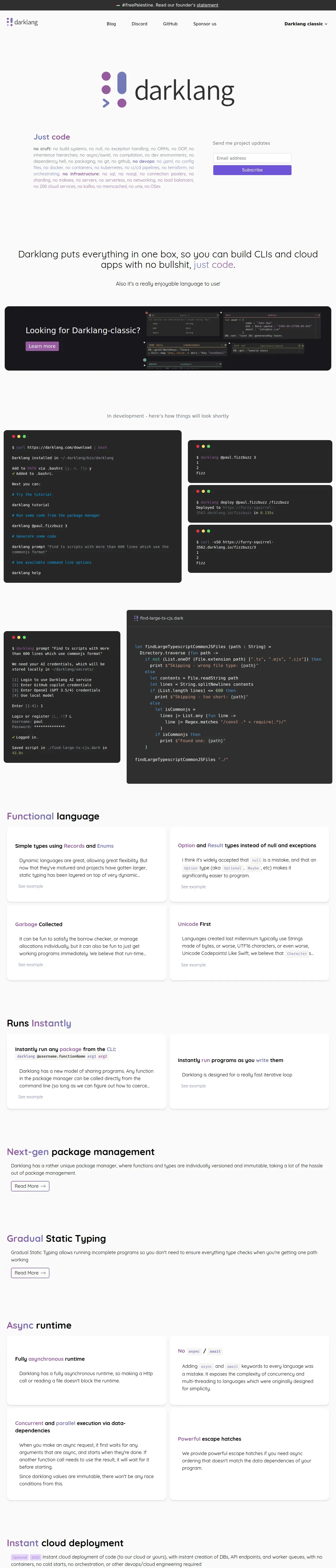This screenshot has height=1568, width=336.
Task: Read More about Gradual Static Typing
Action: (30, 1273)
